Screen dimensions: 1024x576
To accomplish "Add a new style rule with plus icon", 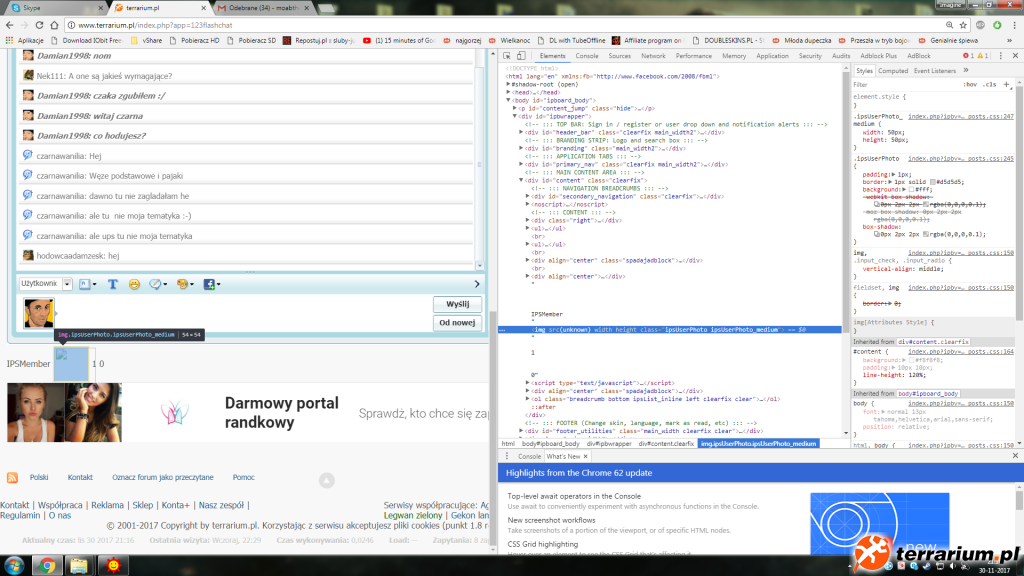I will (x=1006, y=84).
